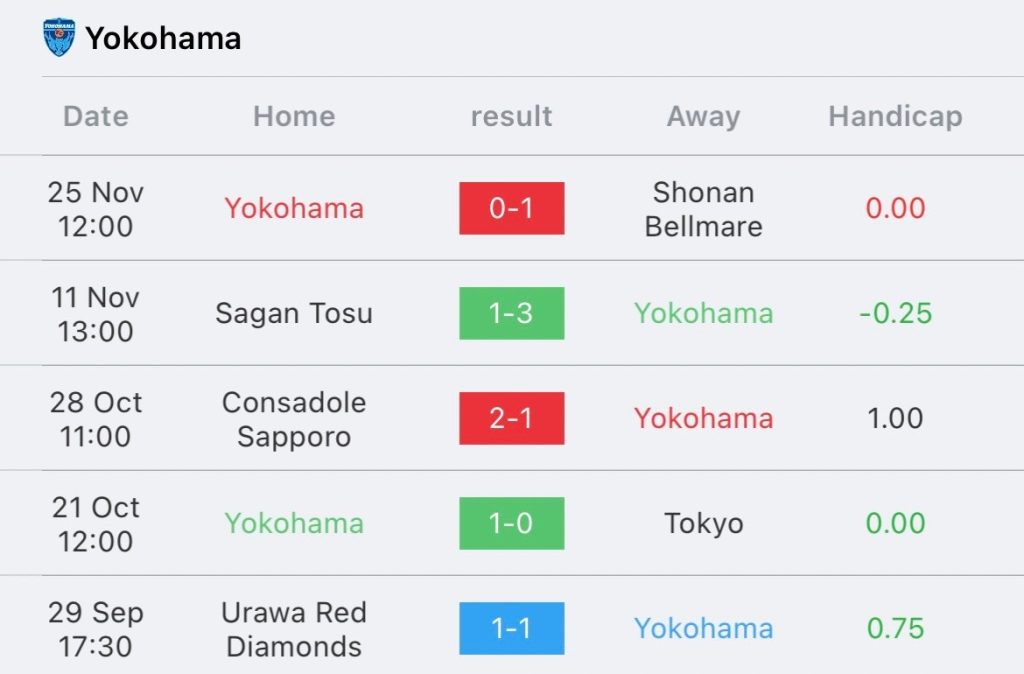The image size is (1024, 674).
Task: Select the 0.75 handicap value
Action: pyautogui.click(x=895, y=628)
